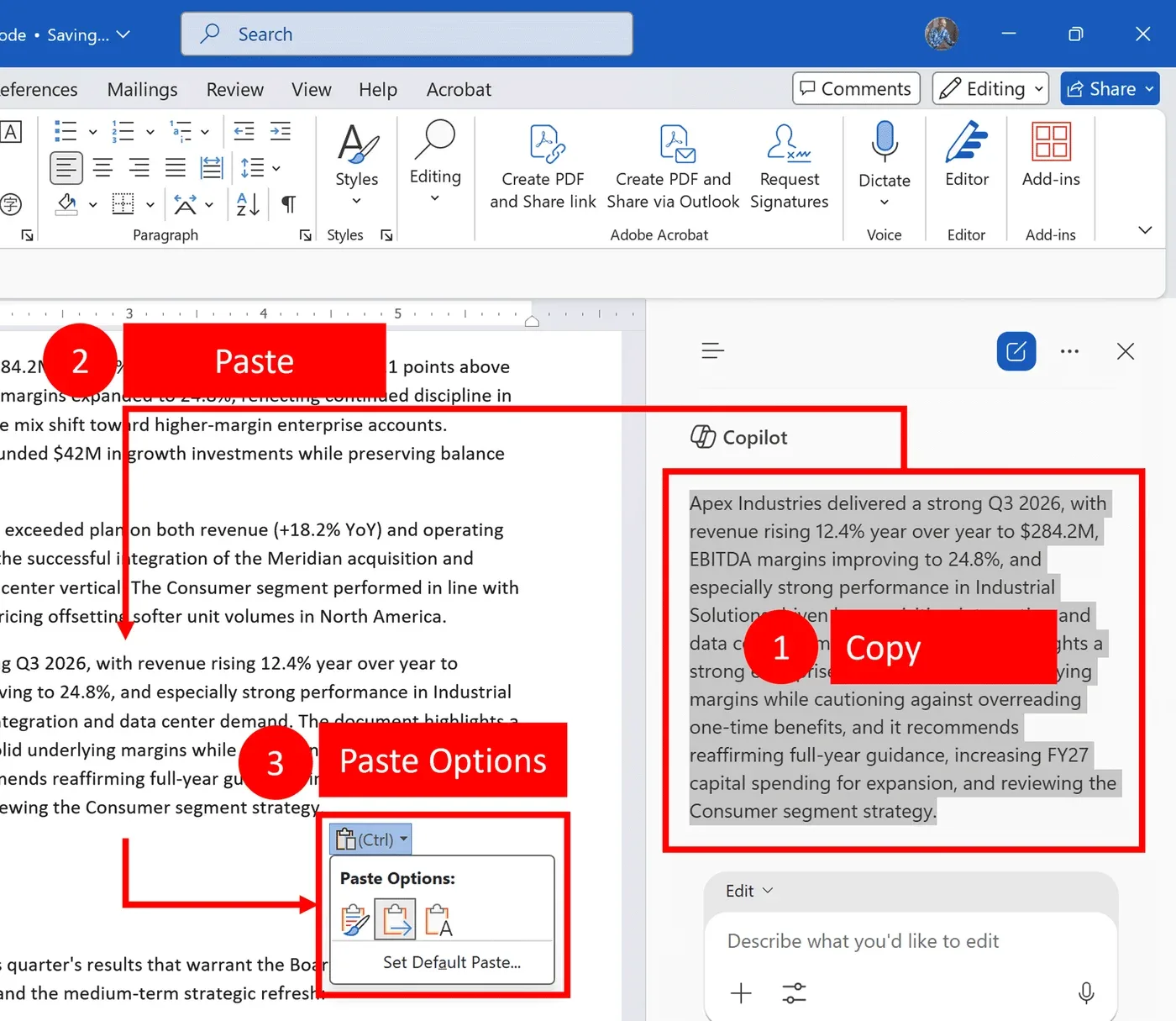Screen dimensions: 1176x1021
Task: Expand the borders dropdown arrow
Action: click(150, 204)
